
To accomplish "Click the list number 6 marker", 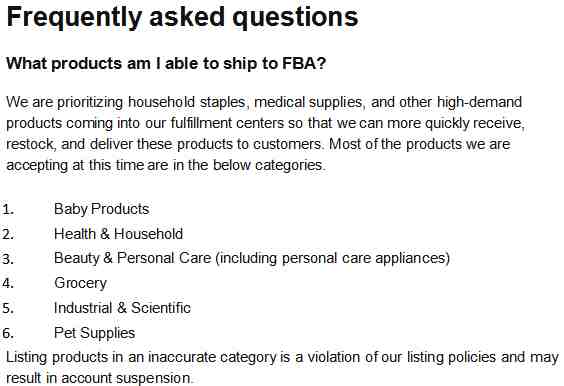I will (8, 333).
